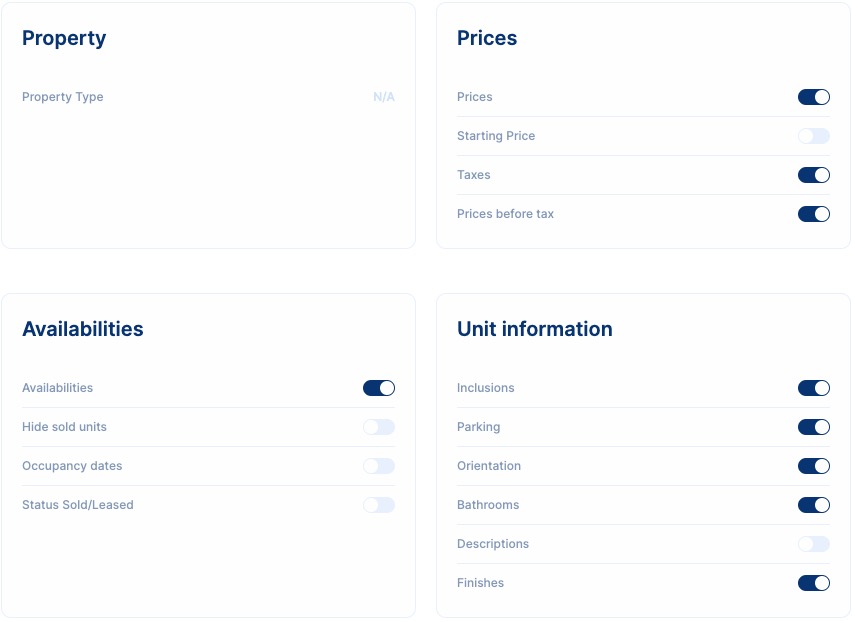Click the Inclusions label

486,388
